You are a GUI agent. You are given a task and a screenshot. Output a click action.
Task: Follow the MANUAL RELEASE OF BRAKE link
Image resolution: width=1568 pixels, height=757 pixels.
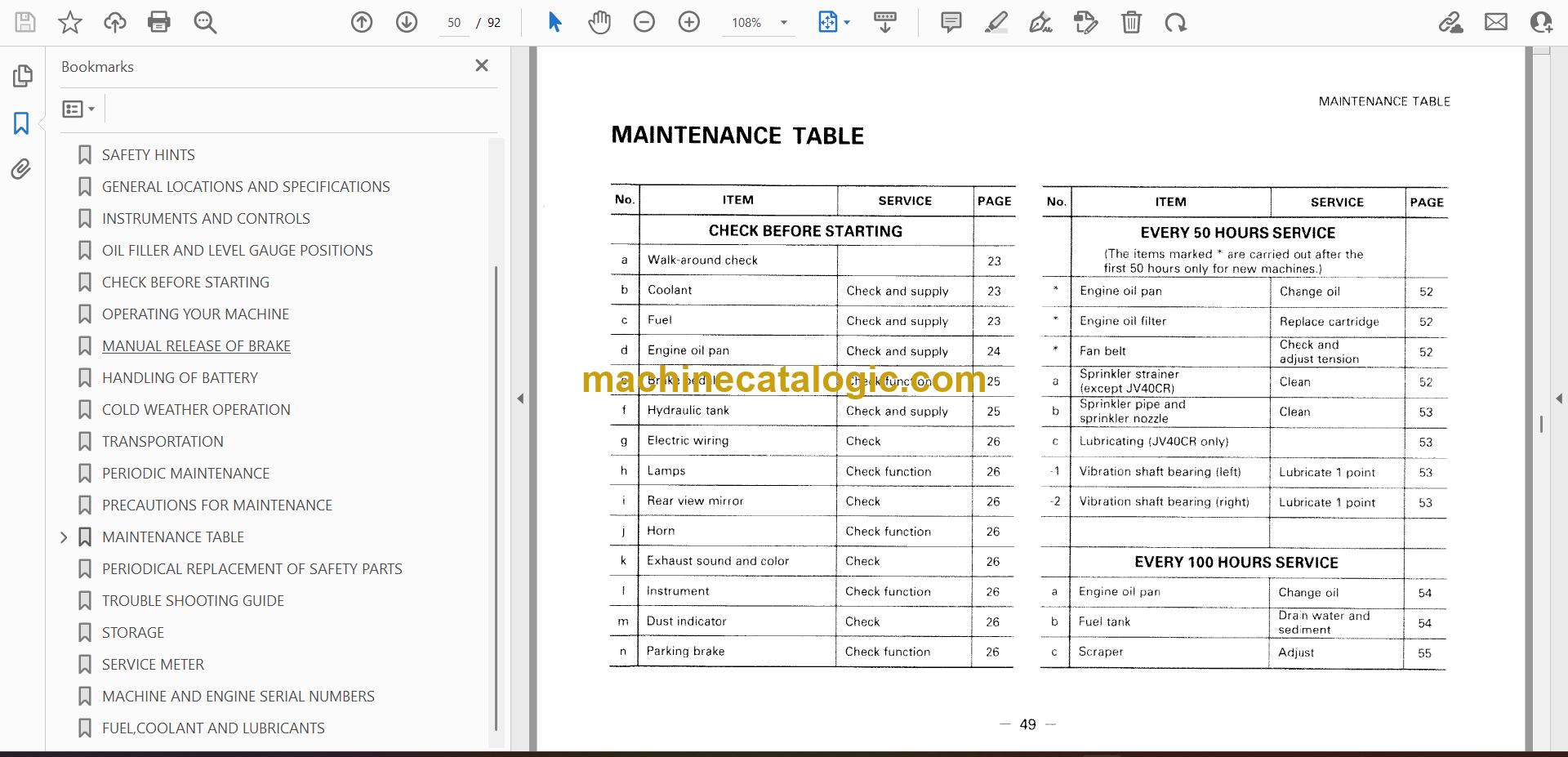click(x=196, y=346)
